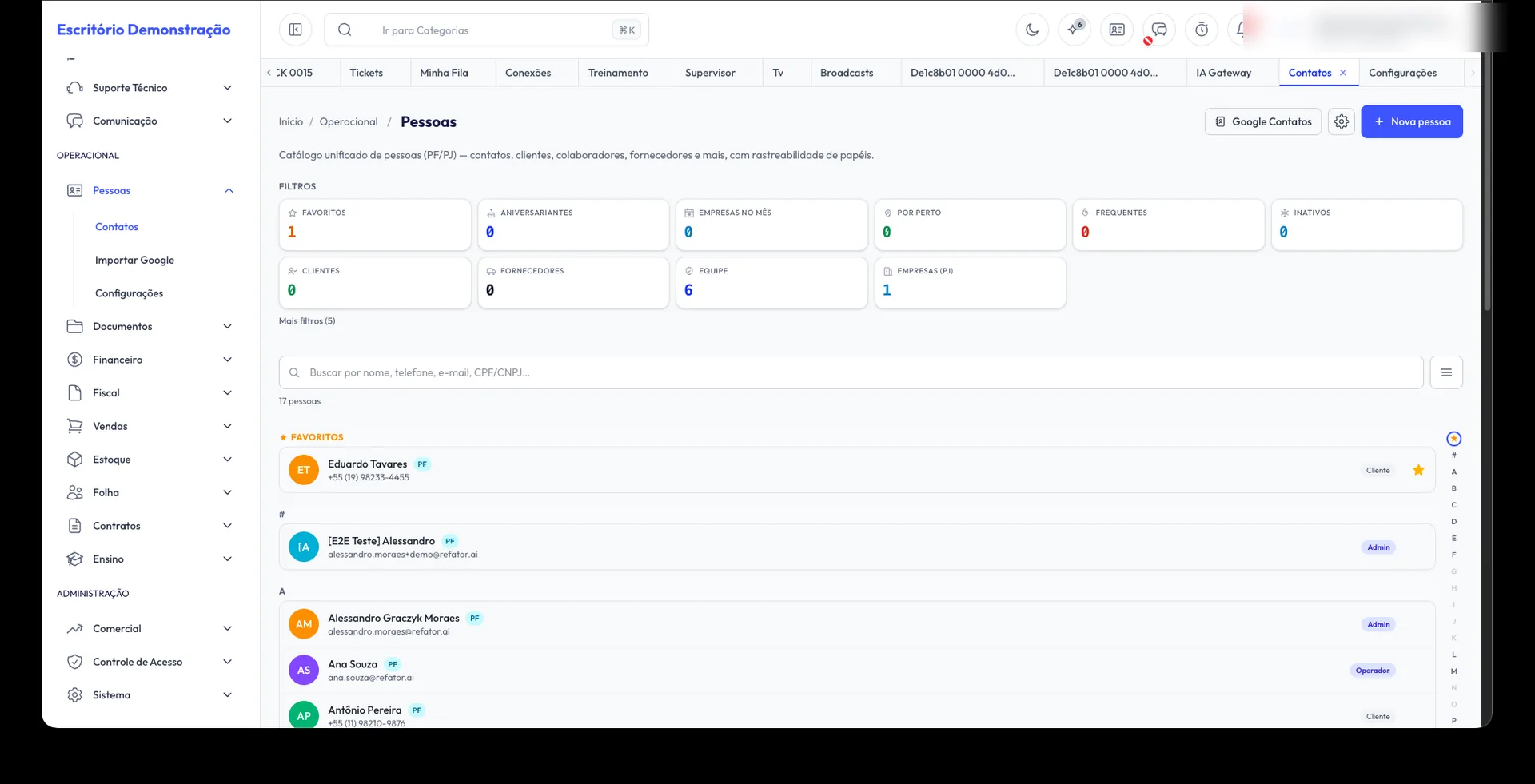Expand the Contratos section chevron

[x=228, y=526]
